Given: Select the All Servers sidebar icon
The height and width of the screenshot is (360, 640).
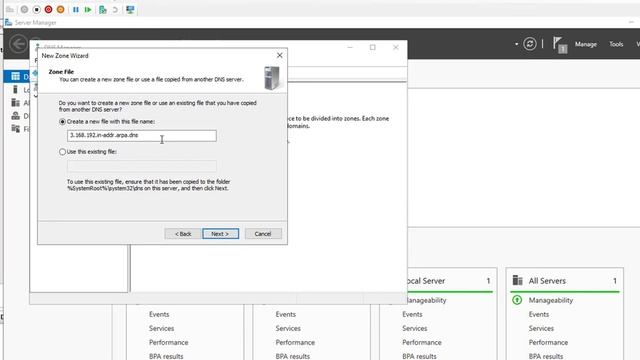Looking at the screenshot, I should (x=16, y=102).
